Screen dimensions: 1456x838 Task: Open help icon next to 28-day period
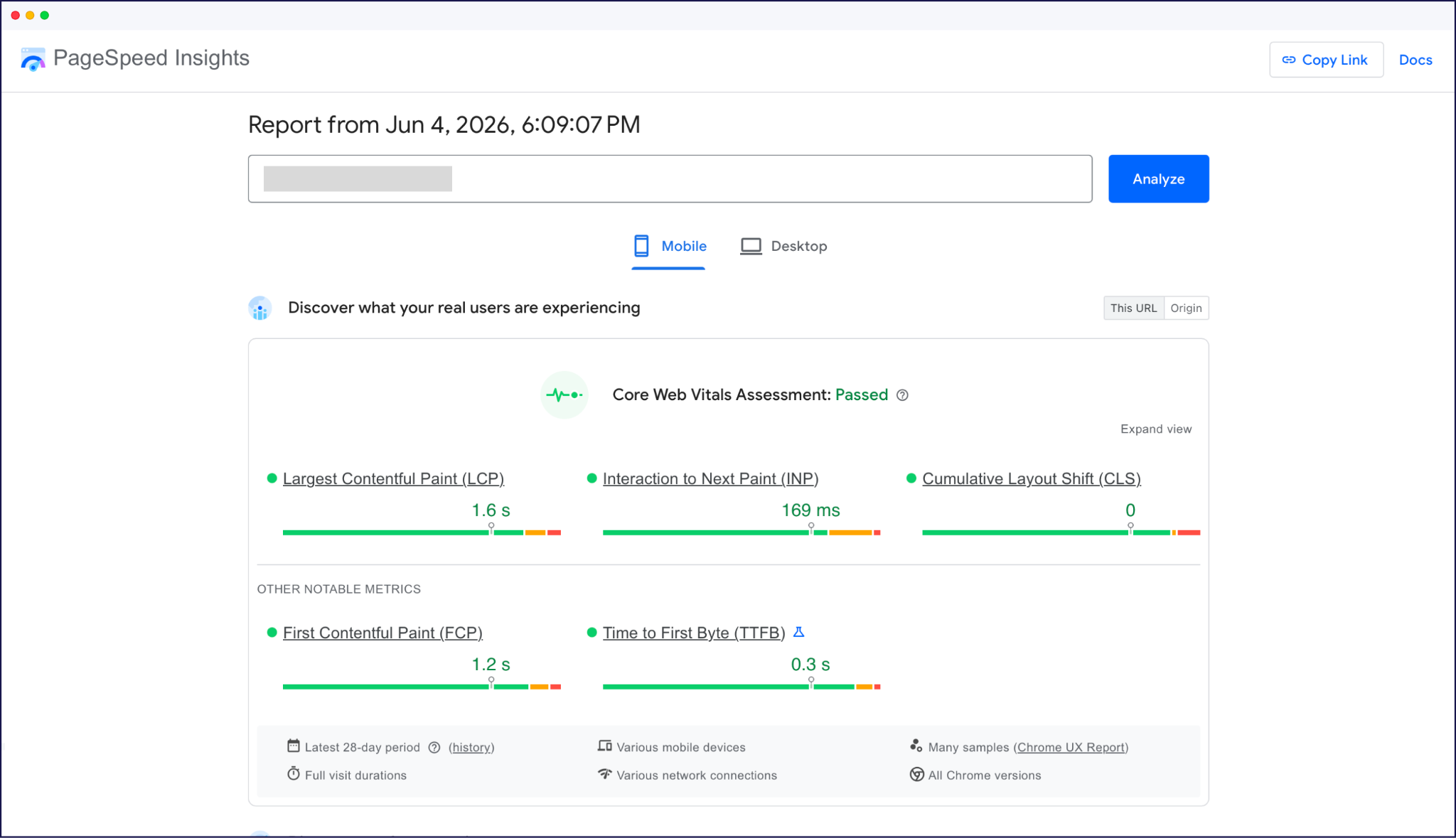point(434,747)
